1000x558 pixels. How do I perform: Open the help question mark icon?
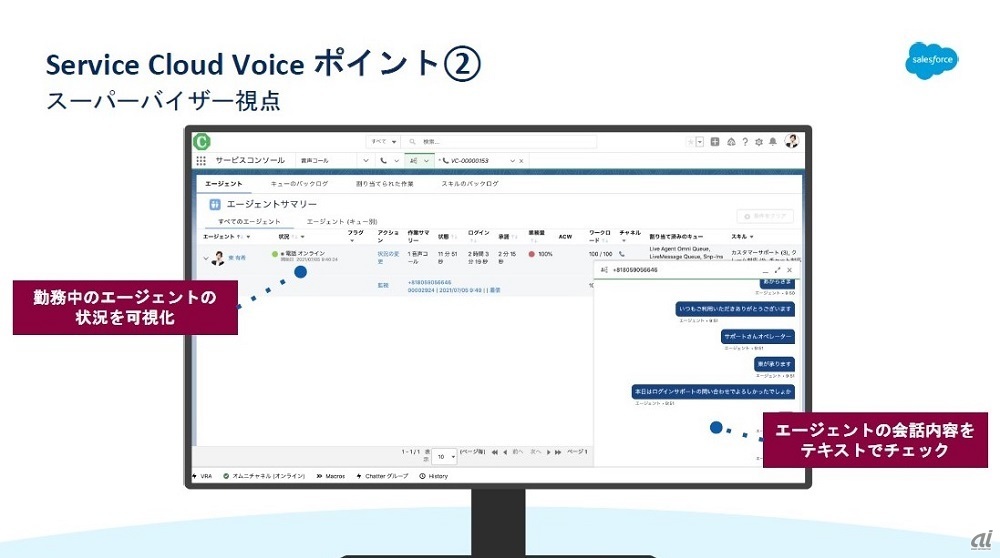point(745,142)
